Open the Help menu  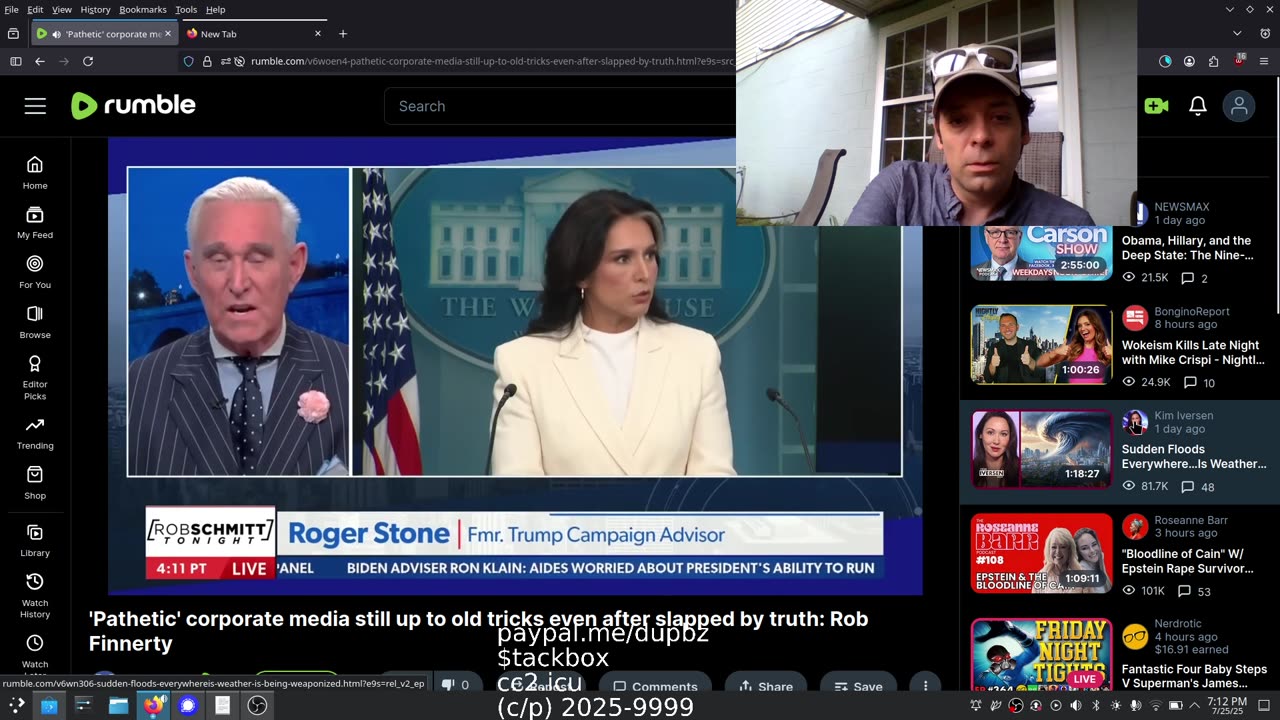click(215, 9)
